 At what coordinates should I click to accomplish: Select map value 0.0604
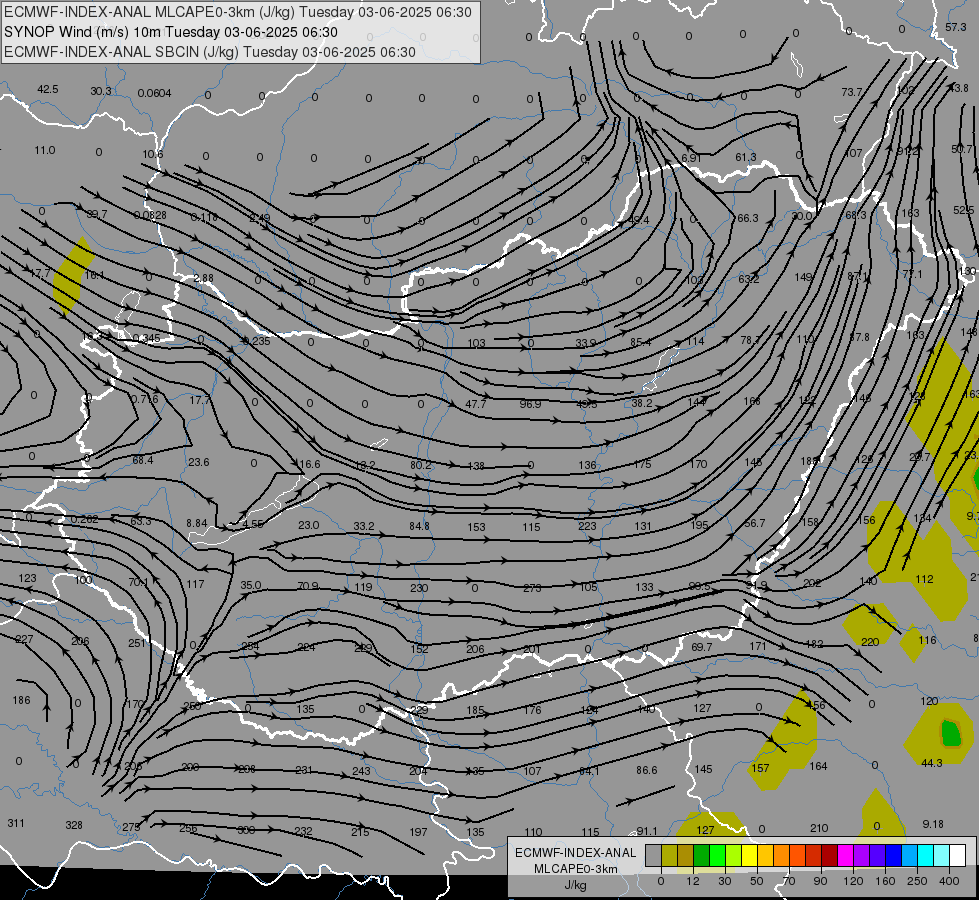click(x=154, y=93)
